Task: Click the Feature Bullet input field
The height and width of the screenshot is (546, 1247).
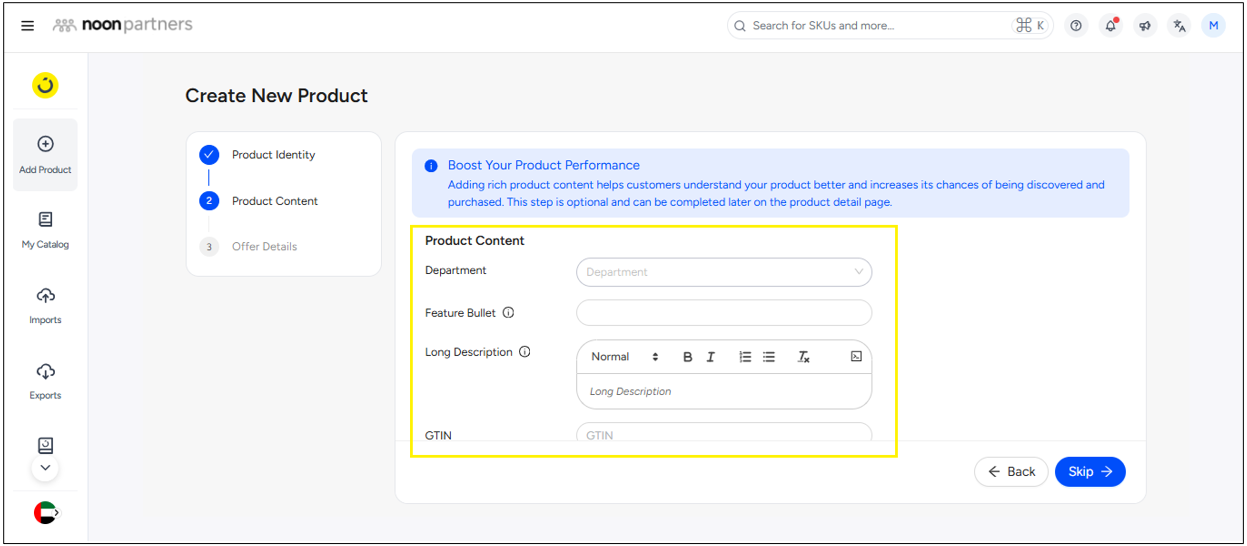Action: [x=724, y=313]
